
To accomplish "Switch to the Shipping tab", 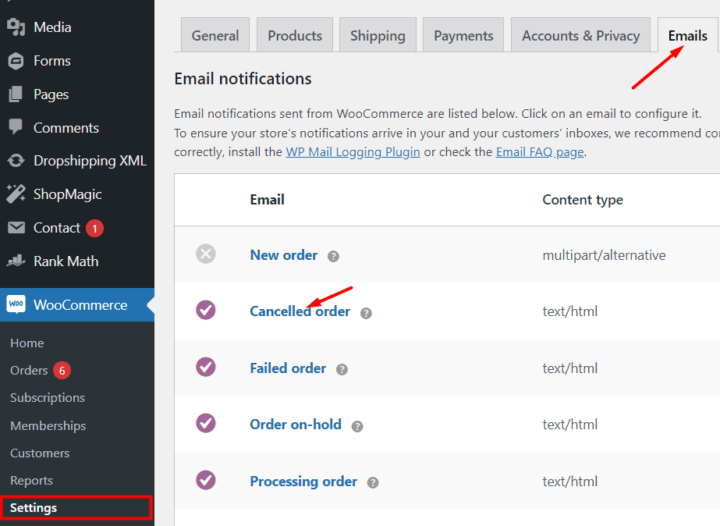I will (378, 35).
